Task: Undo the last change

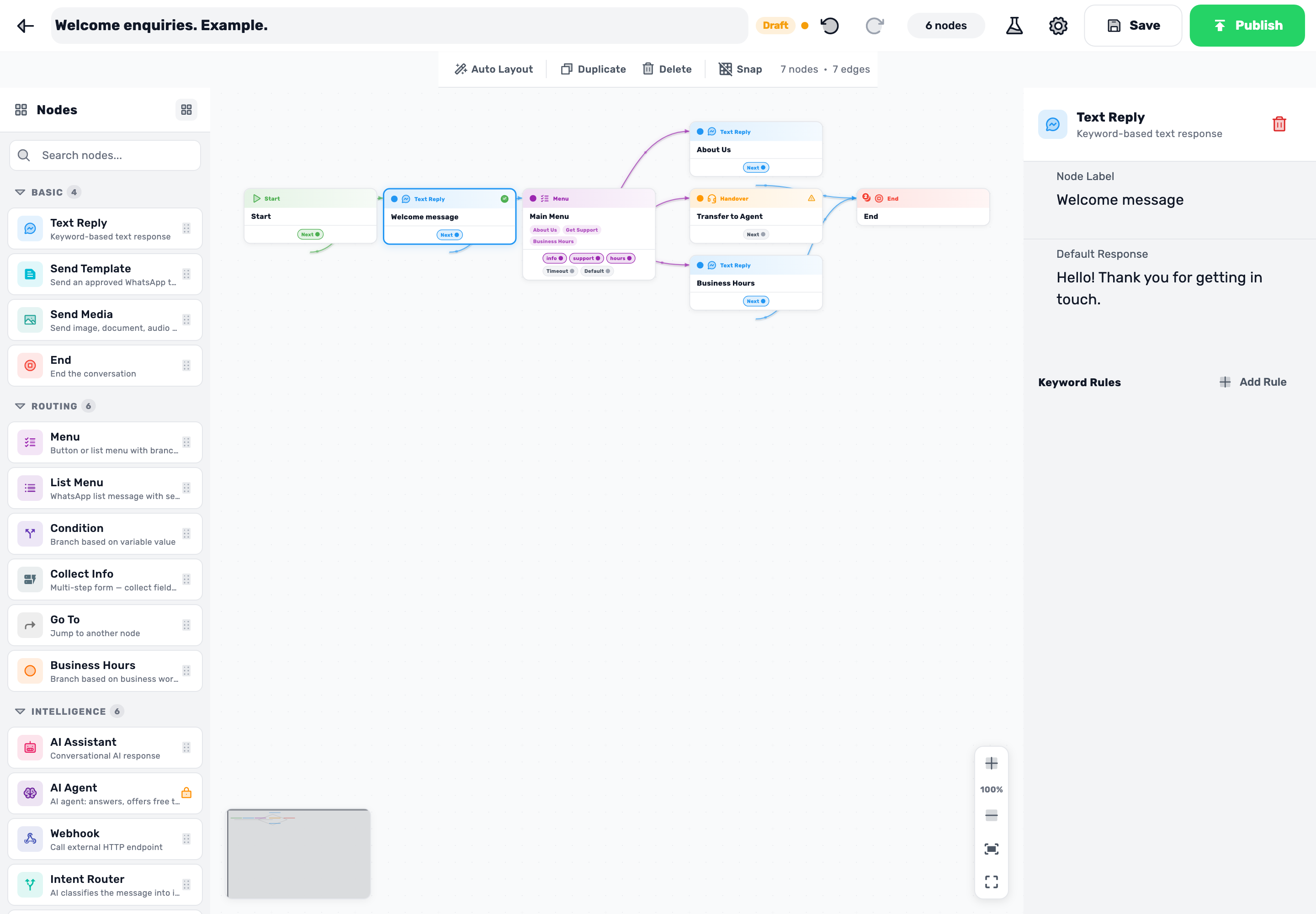Action: (x=829, y=26)
